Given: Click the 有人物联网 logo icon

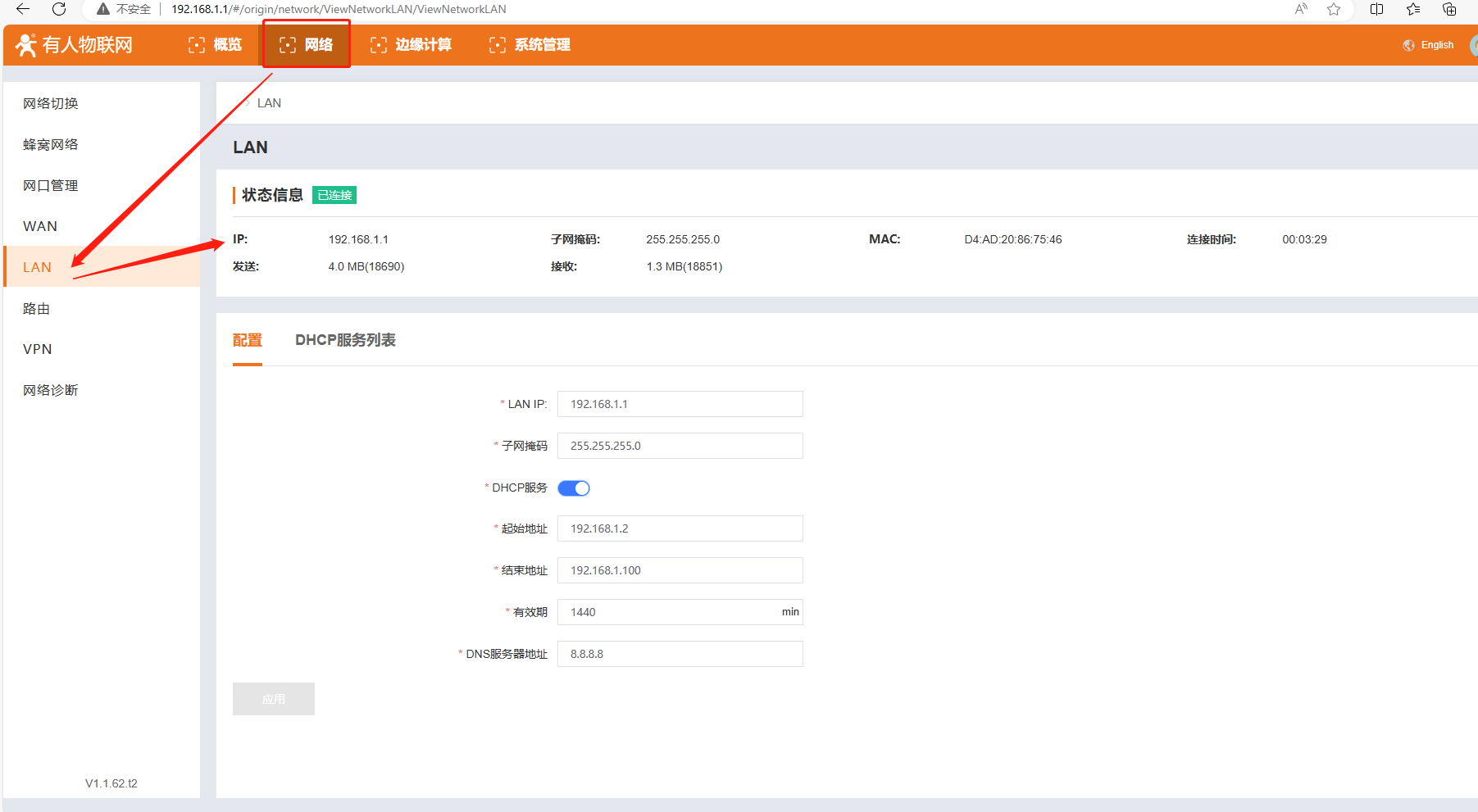Looking at the screenshot, I should (x=26, y=45).
